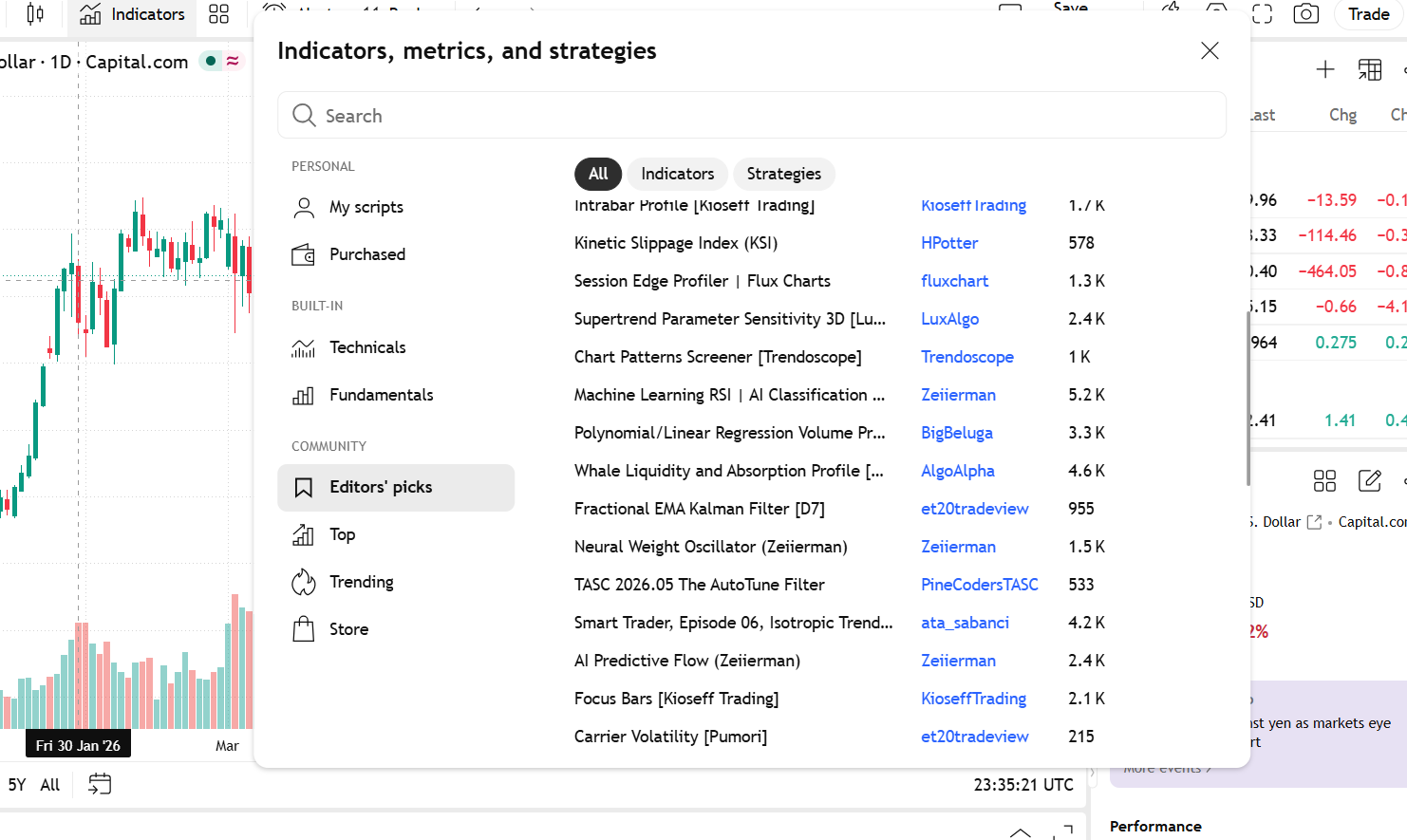
Task: Open the go-to-date calendar icon
Action: [100, 784]
